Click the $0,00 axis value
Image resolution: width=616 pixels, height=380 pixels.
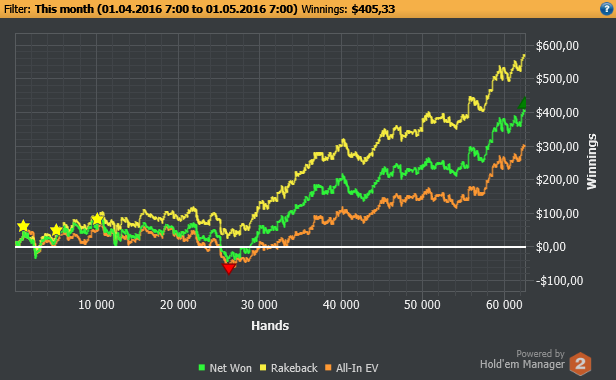[x=551, y=247]
